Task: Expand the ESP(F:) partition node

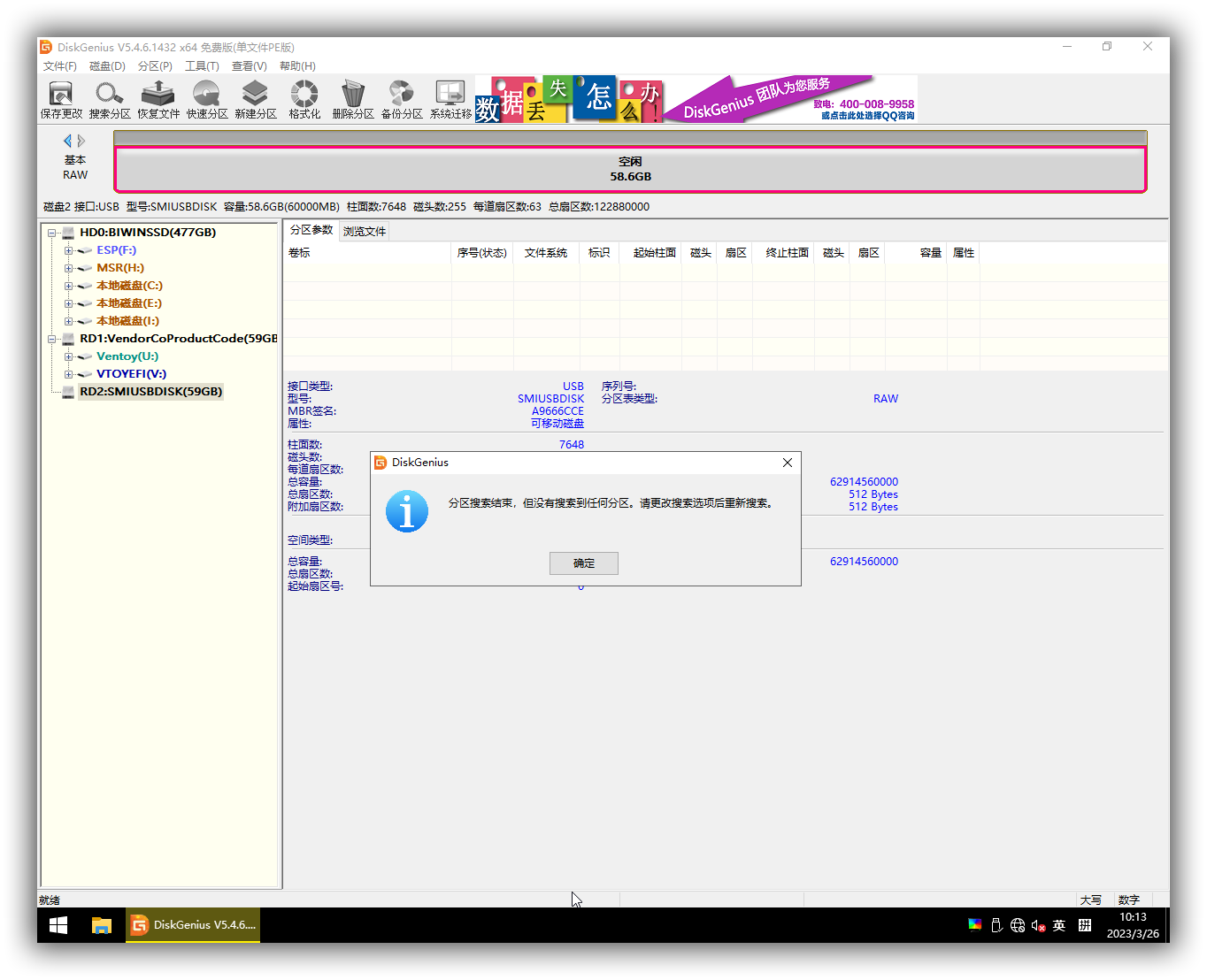Action: [x=68, y=250]
